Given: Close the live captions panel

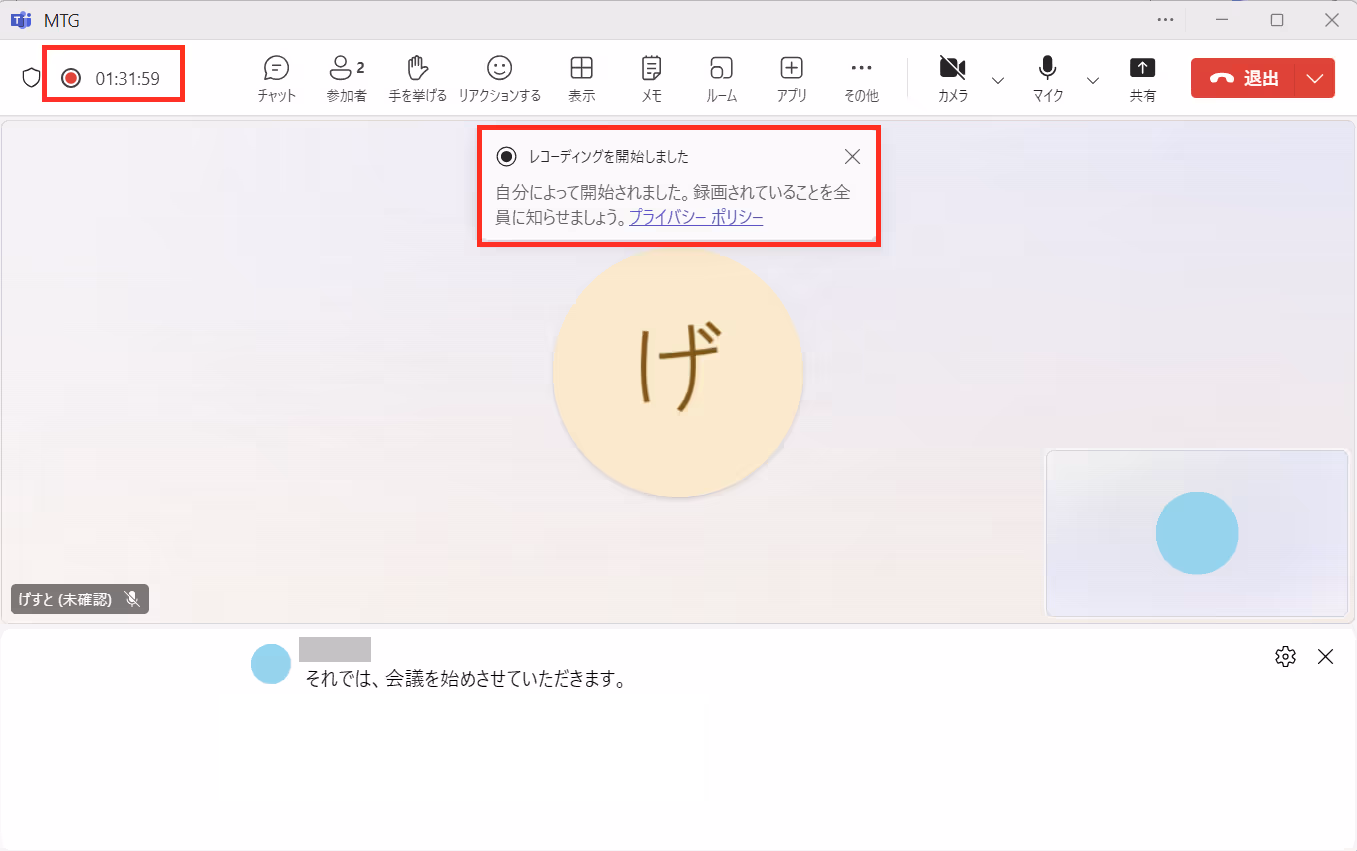Looking at the screenshot, I should (1326, 656).
